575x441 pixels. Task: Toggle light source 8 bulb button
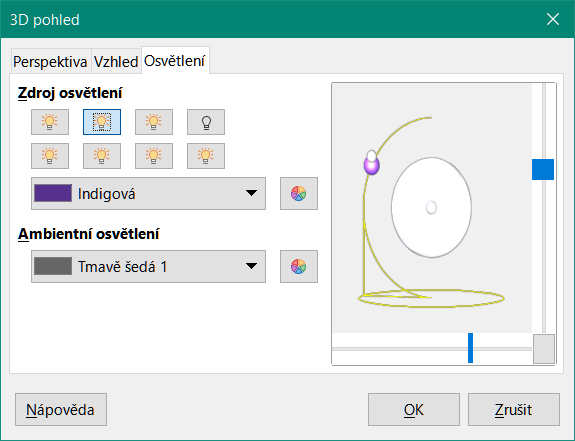[x=206, y=156]
